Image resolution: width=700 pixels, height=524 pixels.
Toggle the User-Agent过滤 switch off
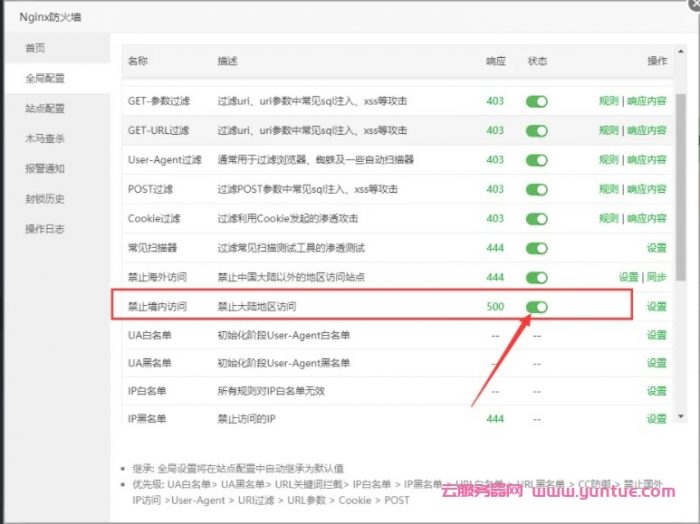(537, 160)
